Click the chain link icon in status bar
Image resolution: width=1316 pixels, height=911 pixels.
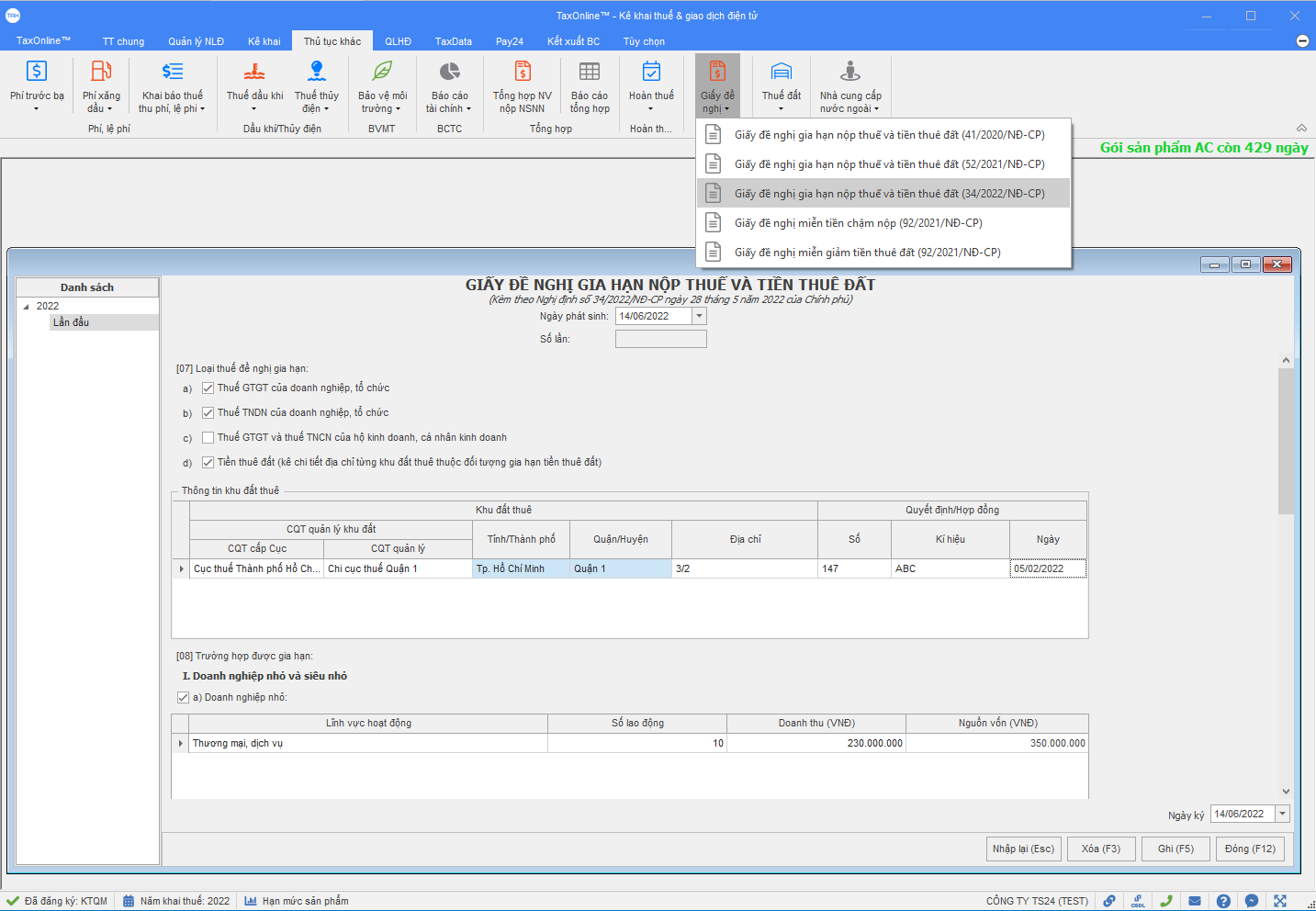tap(1109, 901)
